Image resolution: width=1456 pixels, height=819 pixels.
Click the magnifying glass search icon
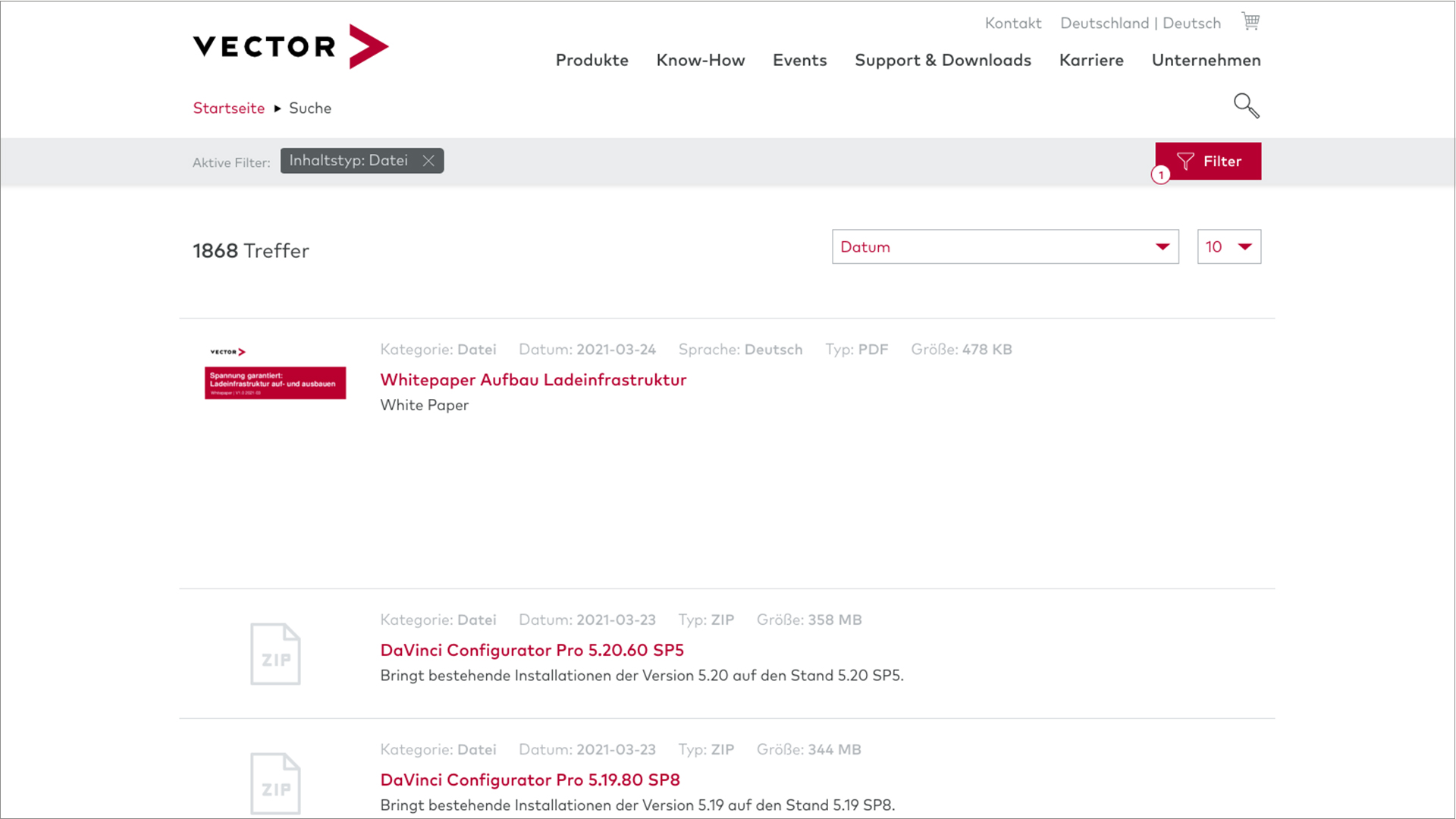1246,105
